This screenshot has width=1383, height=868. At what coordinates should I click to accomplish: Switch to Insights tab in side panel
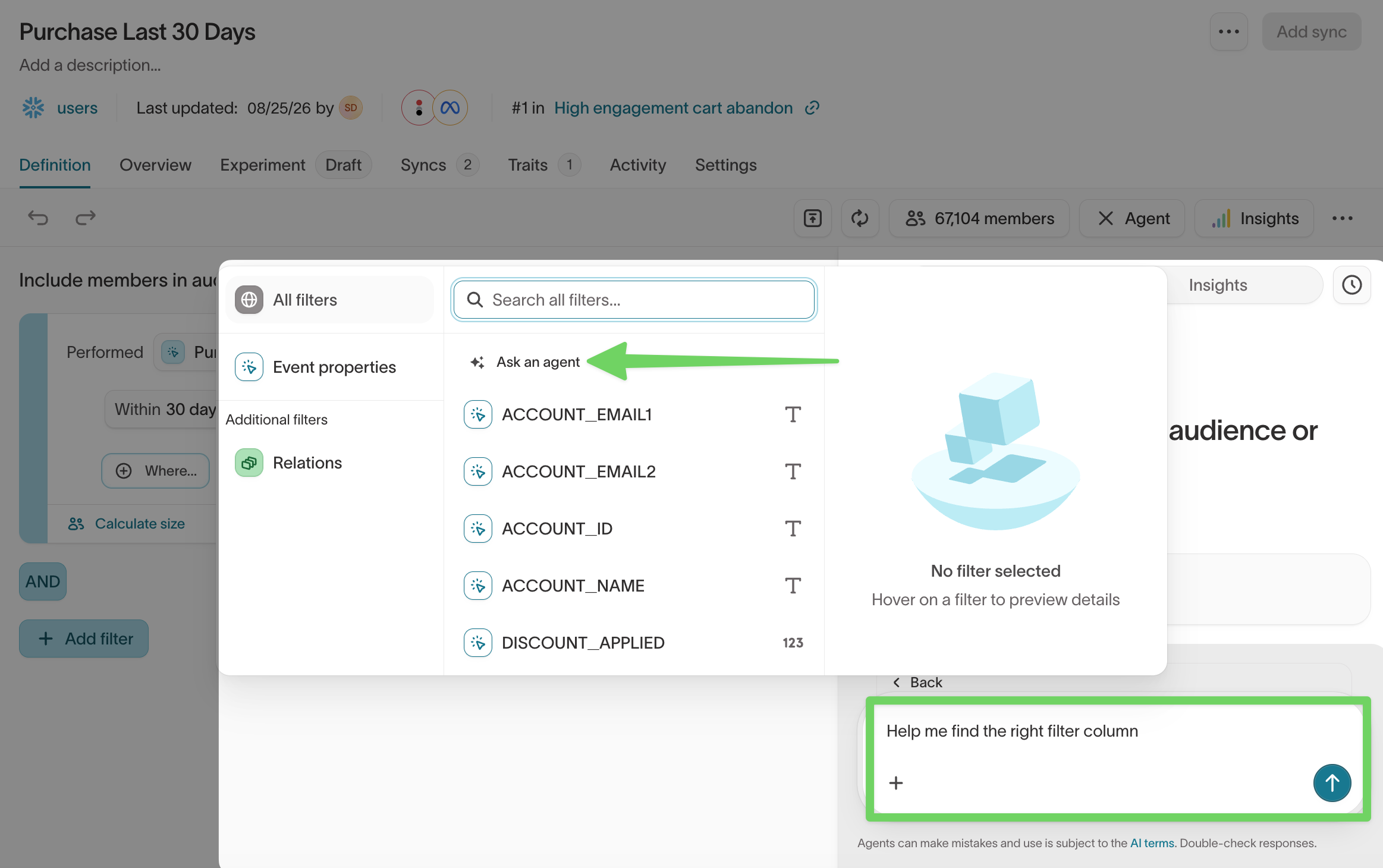coord(1218,285)
